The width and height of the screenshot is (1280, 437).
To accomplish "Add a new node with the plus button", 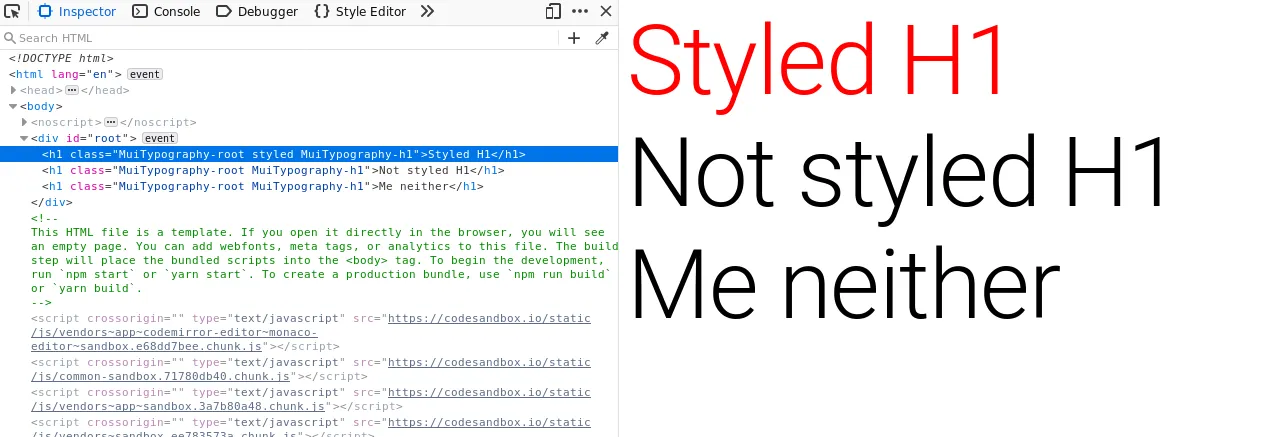I will (574, 38).
